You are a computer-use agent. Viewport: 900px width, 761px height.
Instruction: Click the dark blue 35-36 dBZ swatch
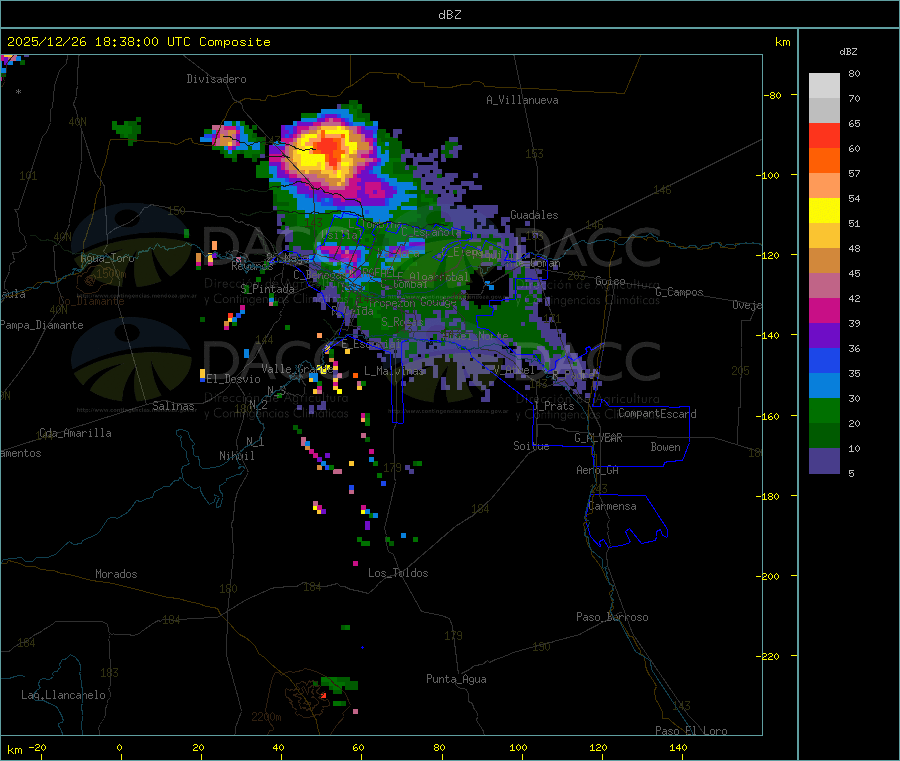[824, 360]
